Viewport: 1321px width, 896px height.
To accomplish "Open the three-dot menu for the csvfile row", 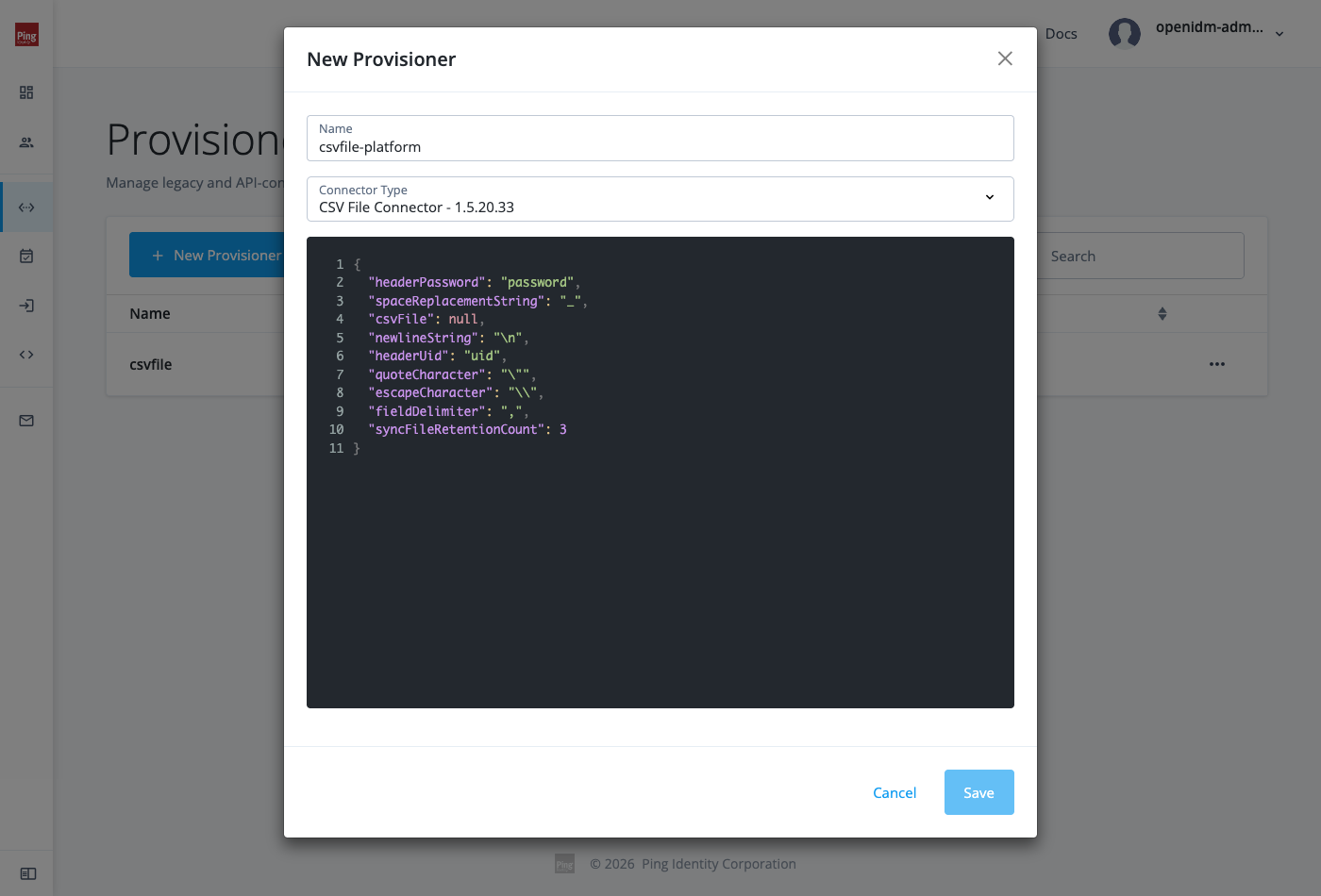I will tap(1217, 364).
